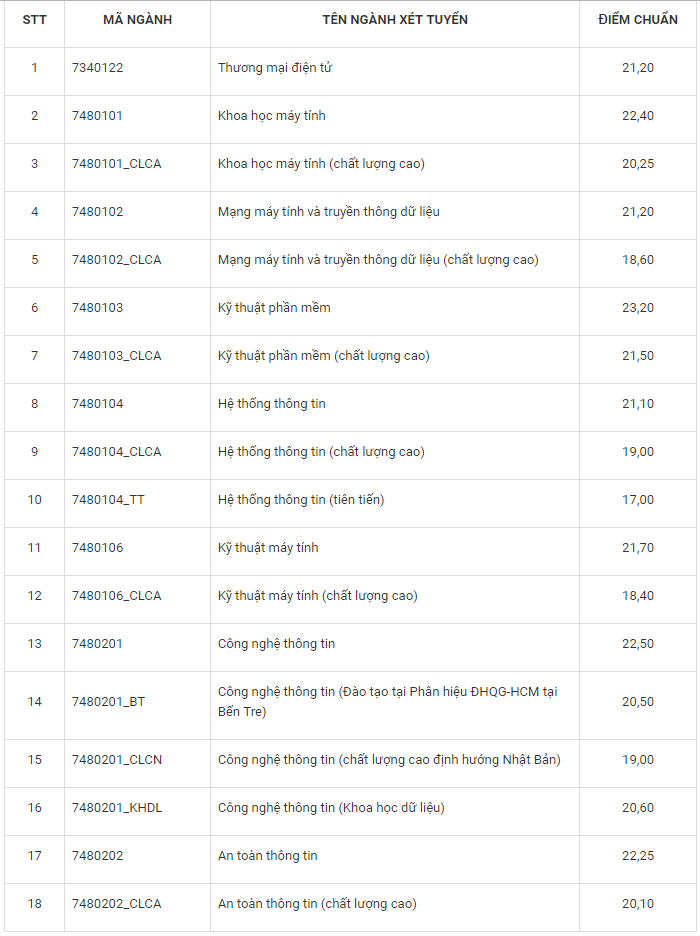Select code cell 7480101_CLCA

point(116,164)
